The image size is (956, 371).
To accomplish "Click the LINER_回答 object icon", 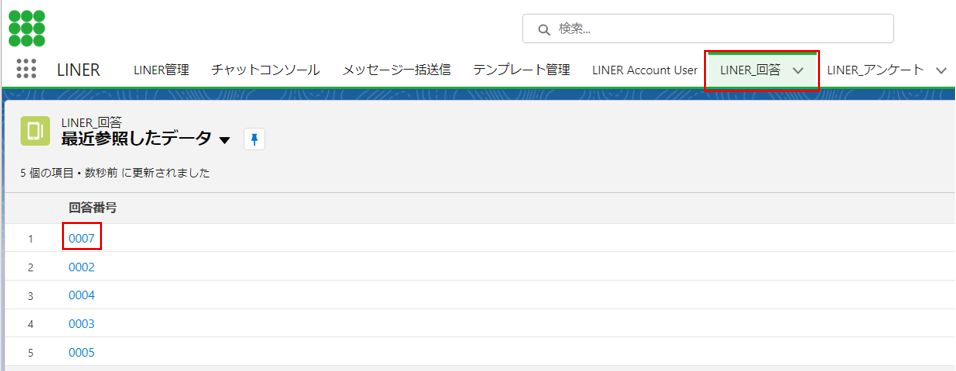I will click(35, 130).
